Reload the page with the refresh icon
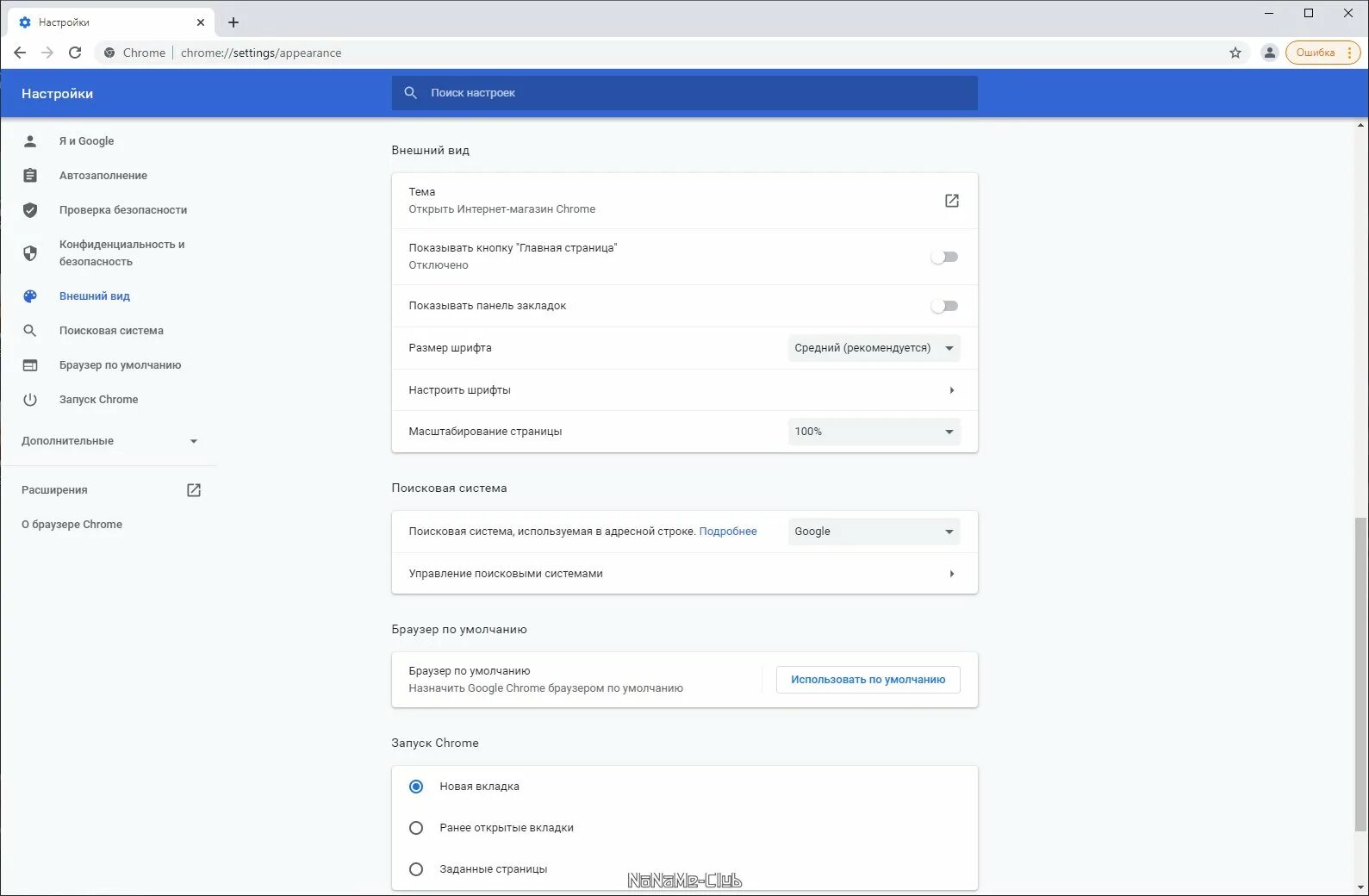The image size is (1369, 896). coord(75,53)
